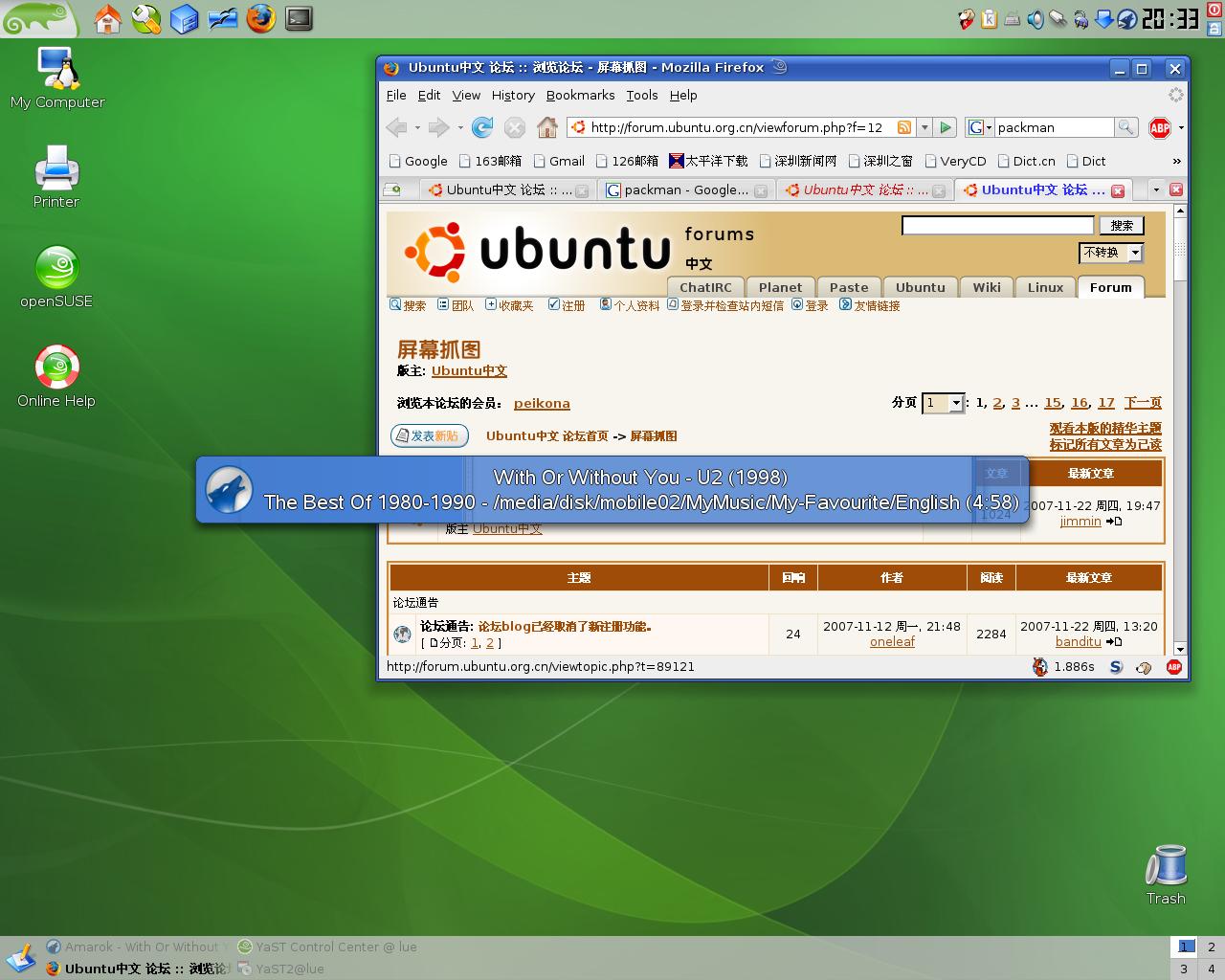Open the My Computer desktop icon

click(57, 78)
